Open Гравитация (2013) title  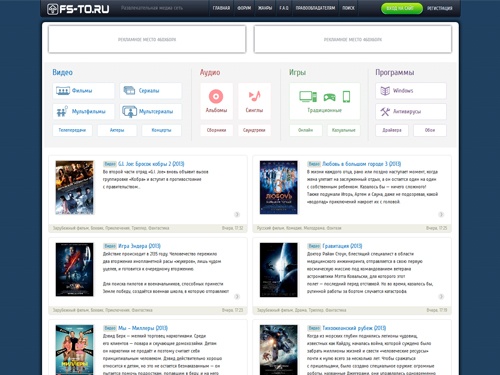pos(342,246)
